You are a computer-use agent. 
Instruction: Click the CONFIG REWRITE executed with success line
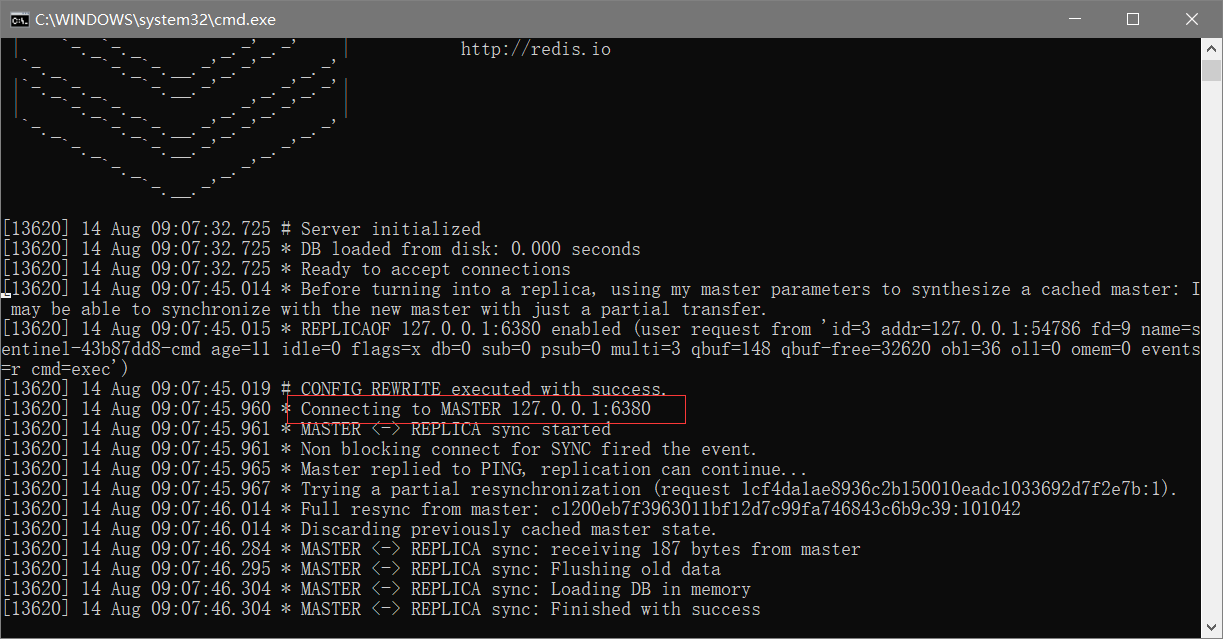334,389
